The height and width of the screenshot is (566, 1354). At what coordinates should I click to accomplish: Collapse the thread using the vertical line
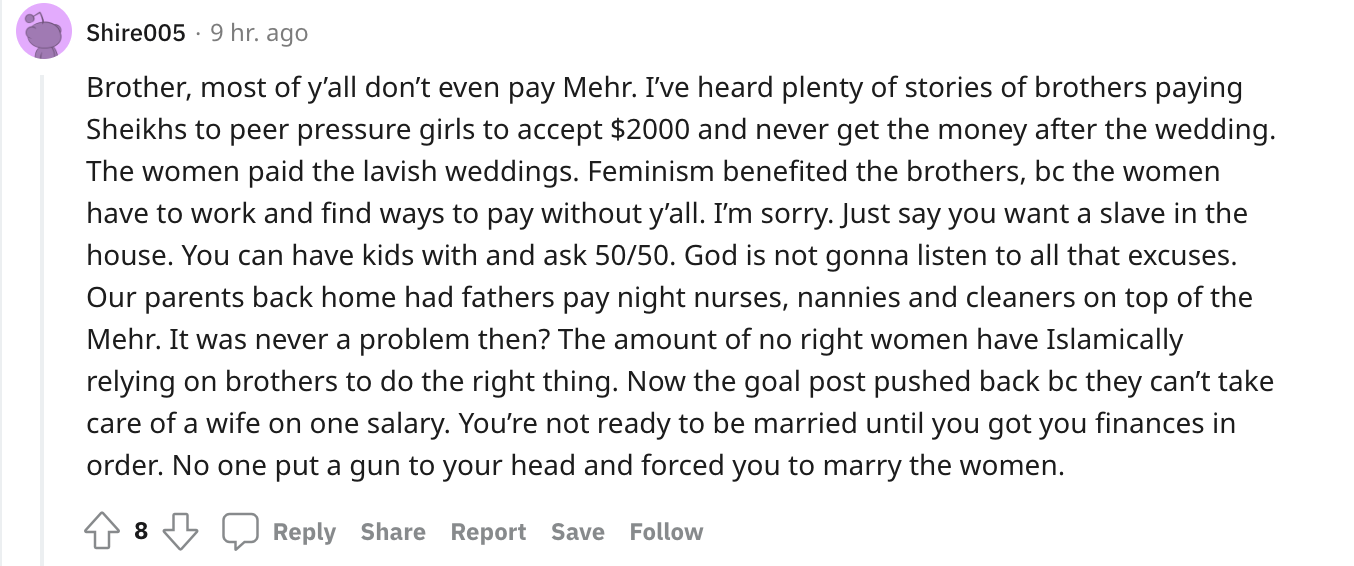pyautogui.click(x=43, y=320)
